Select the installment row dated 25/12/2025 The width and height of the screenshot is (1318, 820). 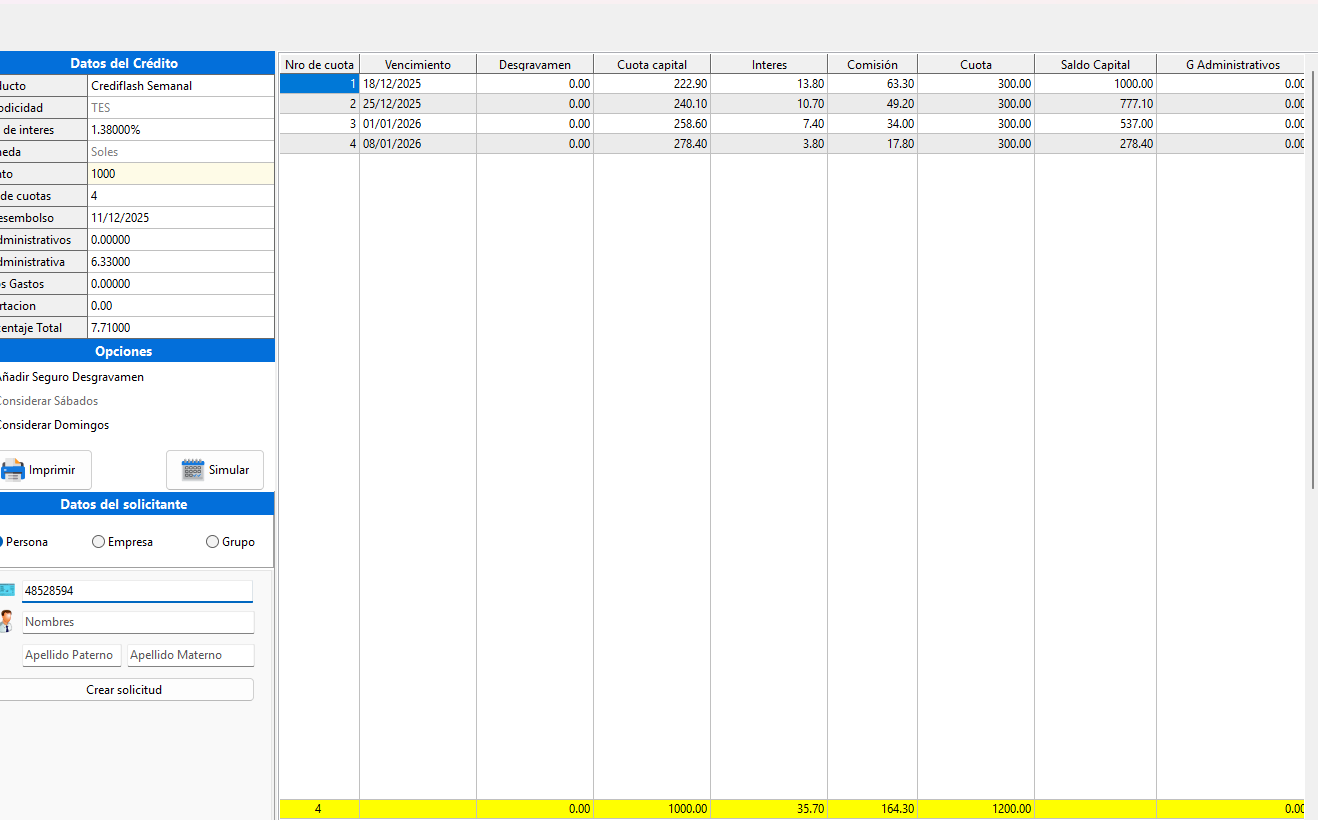click(x=418, y=104)
